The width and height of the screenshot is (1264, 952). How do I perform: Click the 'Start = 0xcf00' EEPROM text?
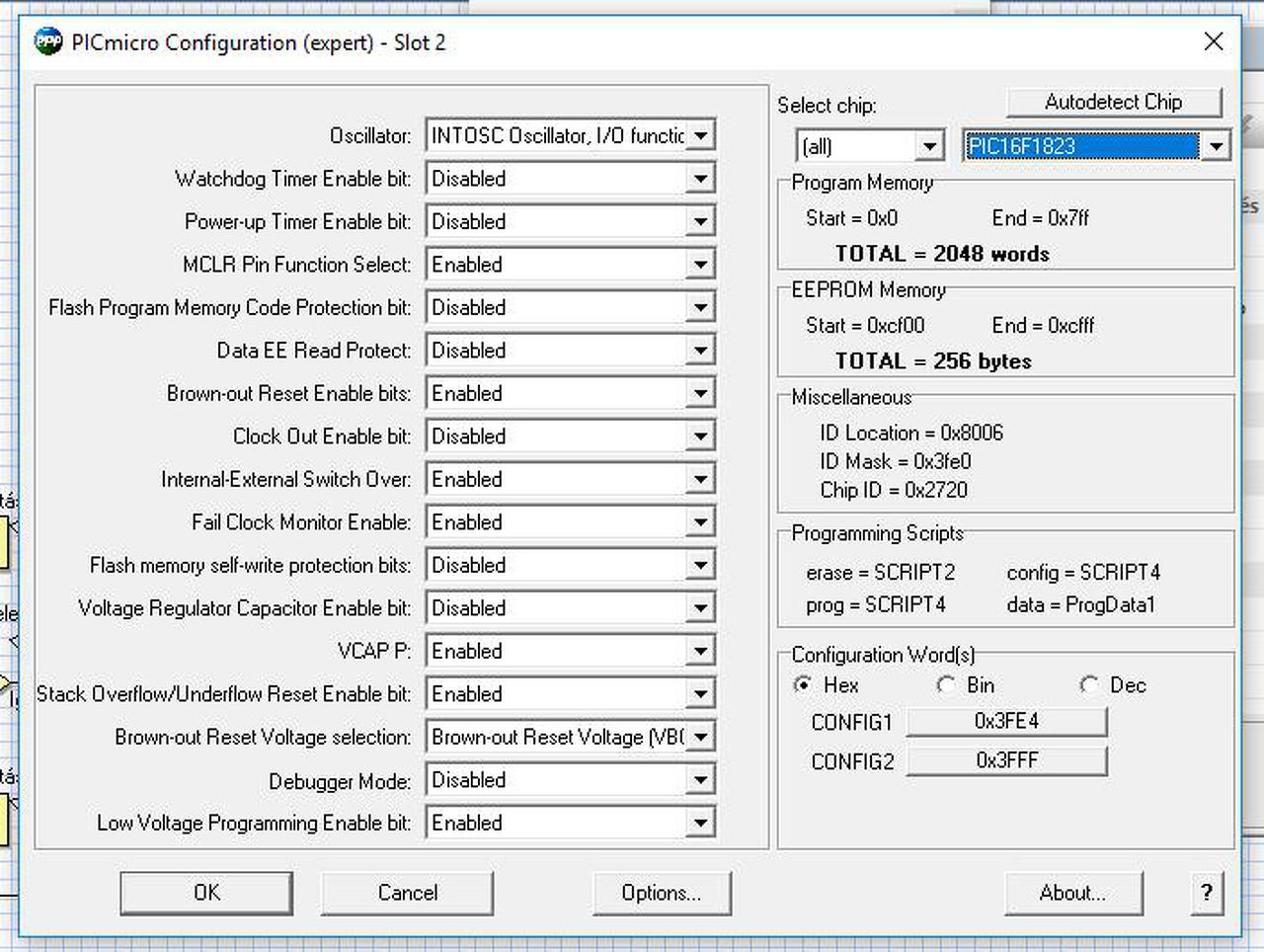pos(865,325)
